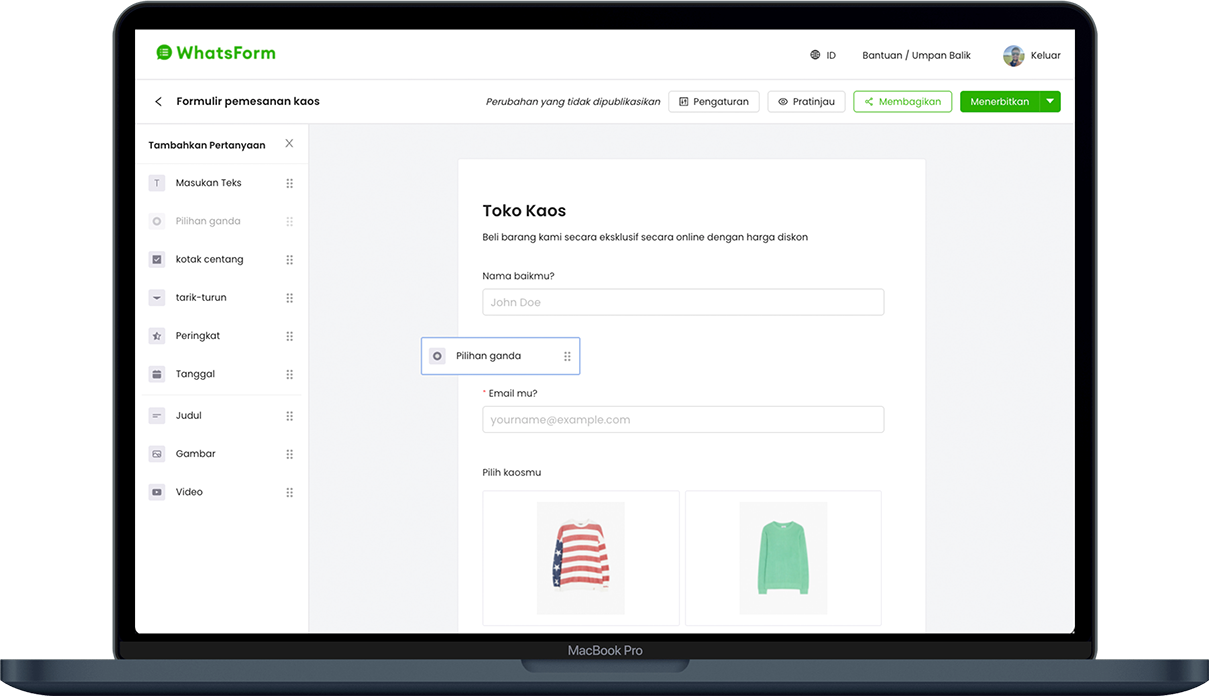The image size is (1209, 696).
Task: Select the green sweater thumbnail
Action: (x=783, y=557)
